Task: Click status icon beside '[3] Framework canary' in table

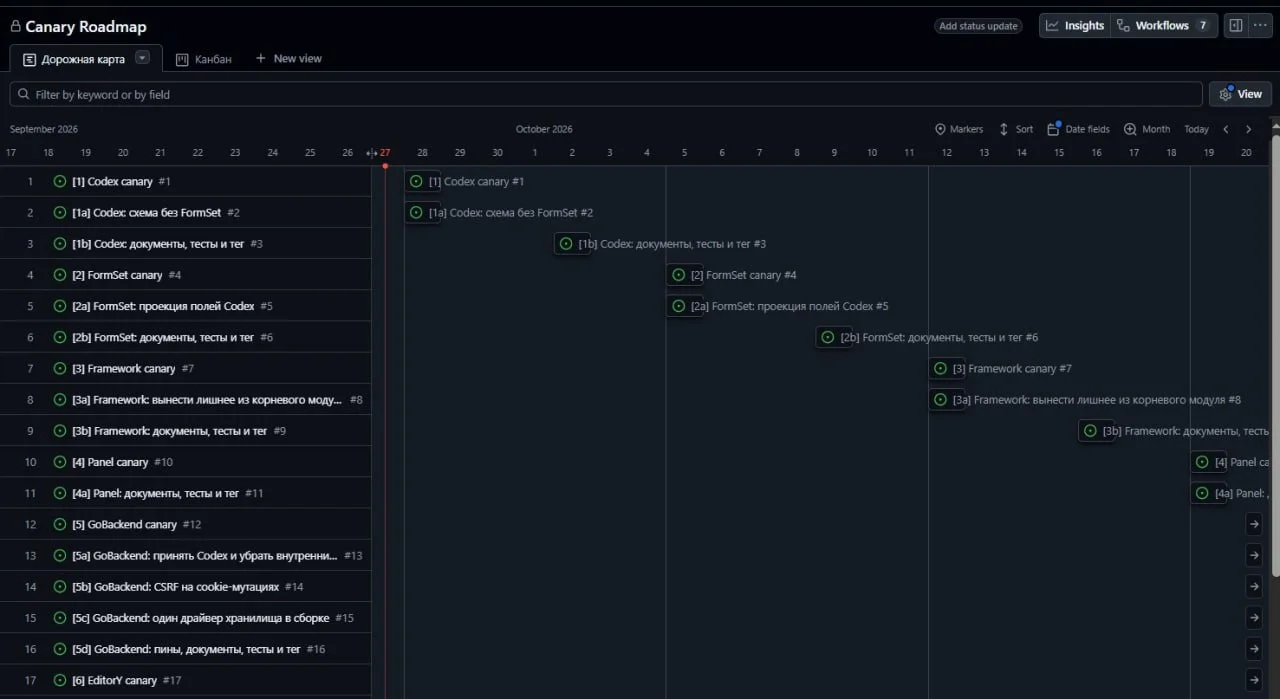Action: coord(60,369)
